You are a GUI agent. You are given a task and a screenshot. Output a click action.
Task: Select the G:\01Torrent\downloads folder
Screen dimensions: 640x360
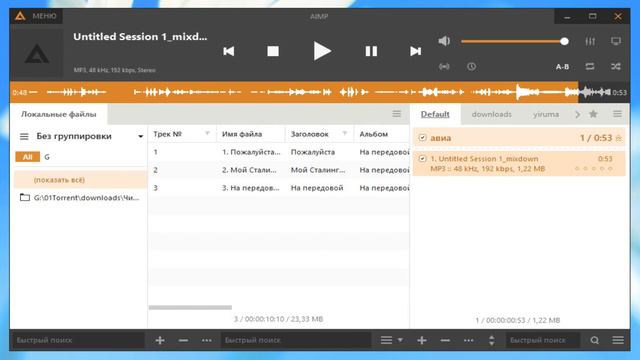[x=81, y=198]
